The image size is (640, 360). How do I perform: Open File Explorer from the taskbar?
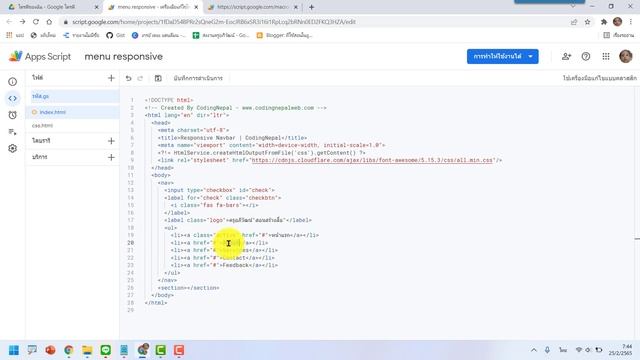[x=87, y=350]
